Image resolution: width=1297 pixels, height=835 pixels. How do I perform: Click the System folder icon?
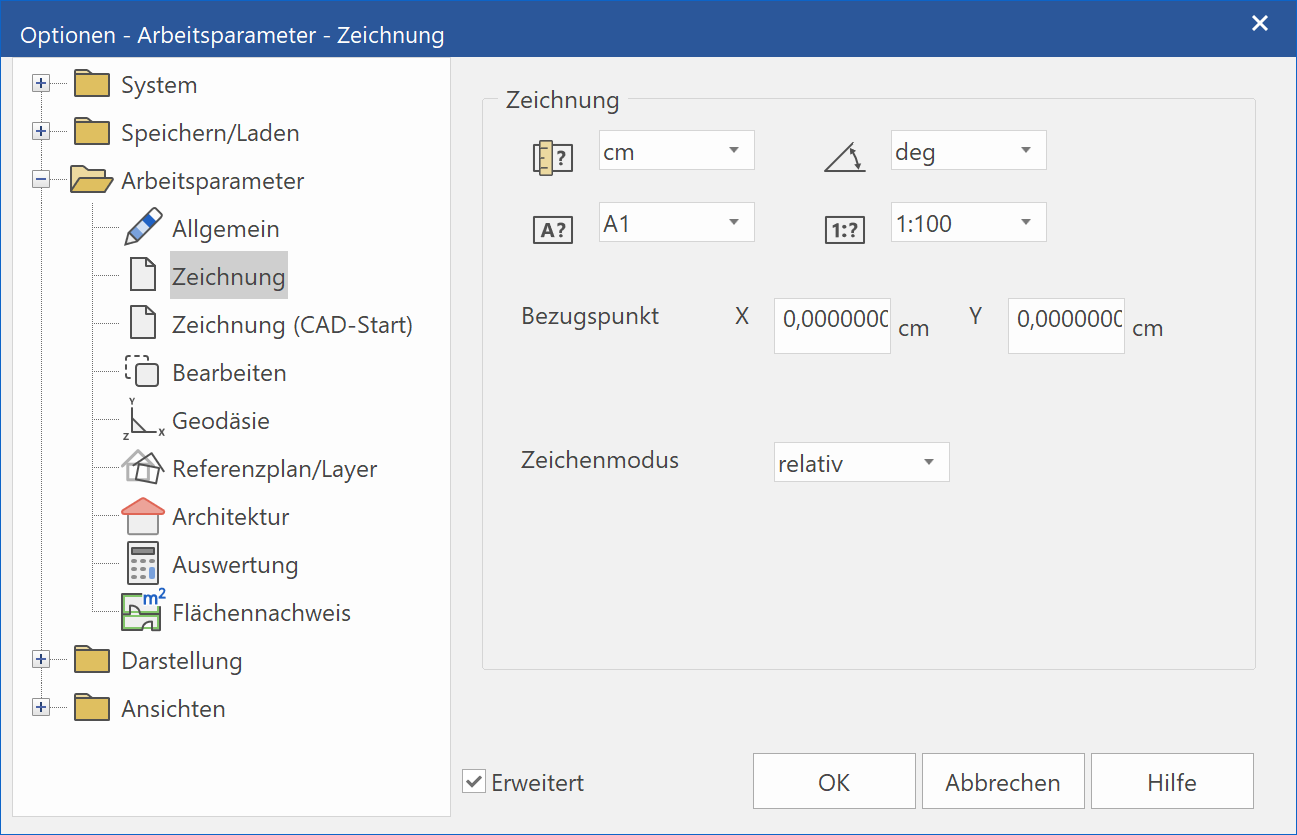point(91,84)
